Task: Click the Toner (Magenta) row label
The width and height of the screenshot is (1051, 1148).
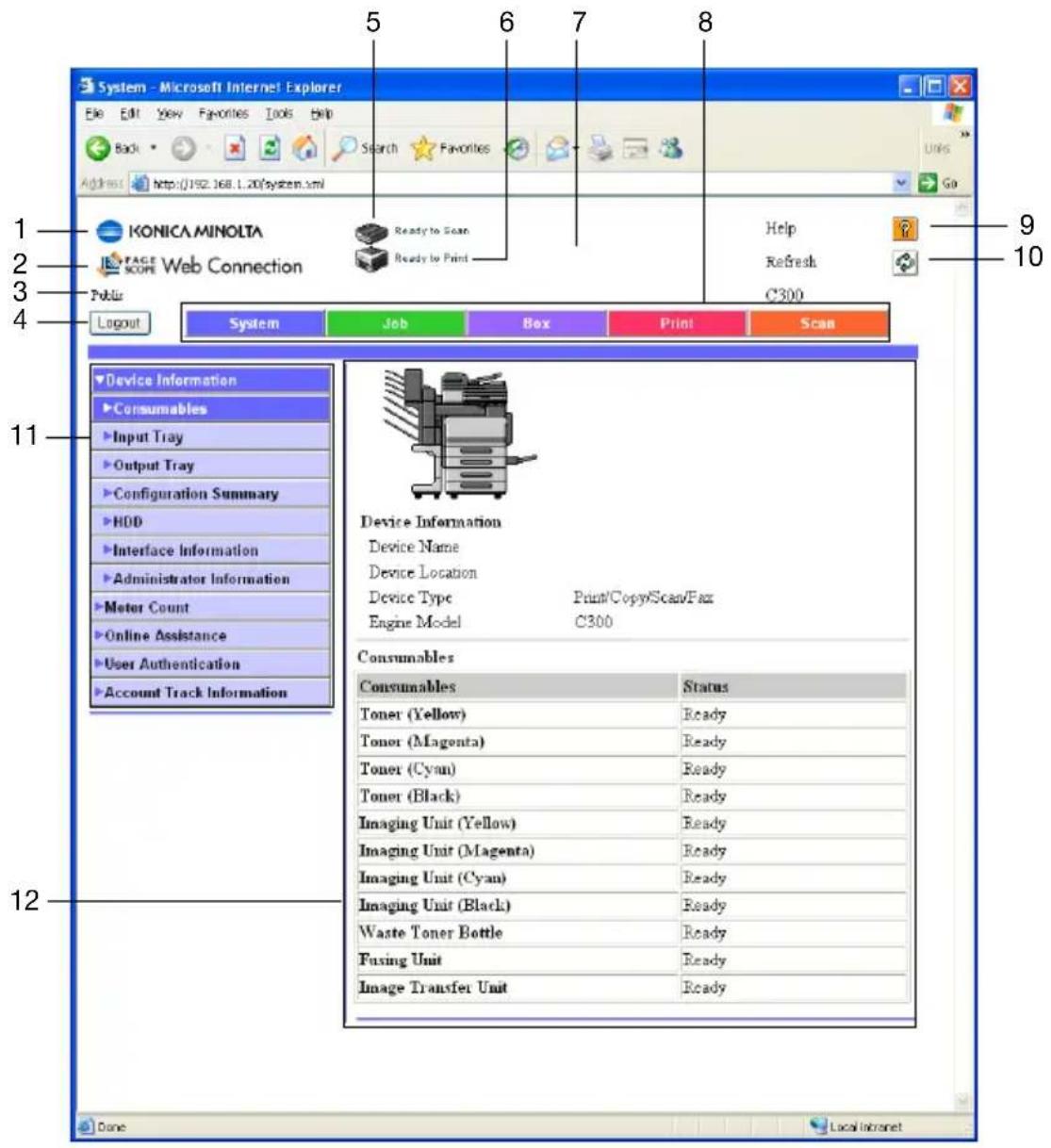Action: point(421,742)
